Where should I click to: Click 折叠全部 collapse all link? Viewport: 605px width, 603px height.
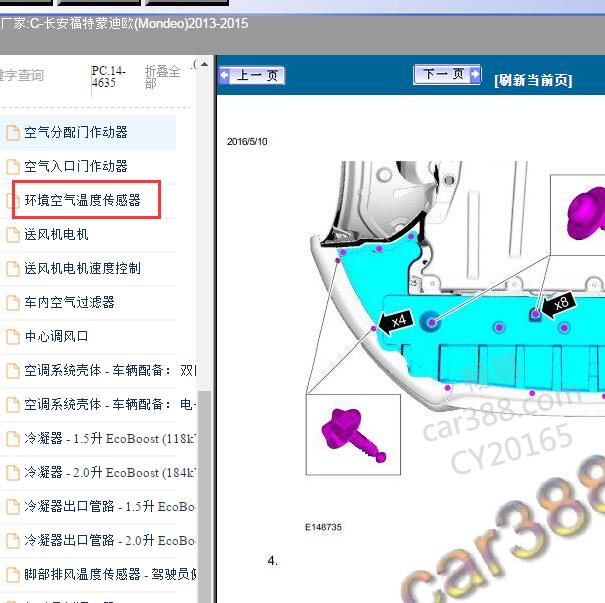[x=162, y=77]
